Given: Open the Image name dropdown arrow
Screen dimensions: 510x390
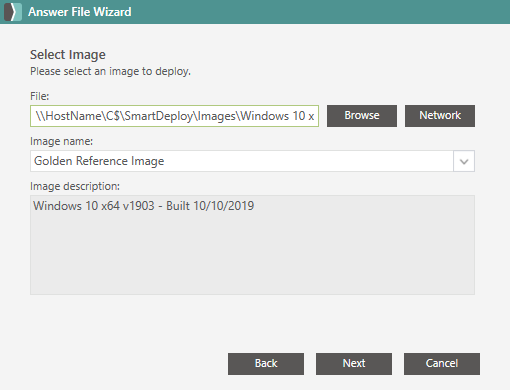Looking at the screenshot, I should pos(464,161).
